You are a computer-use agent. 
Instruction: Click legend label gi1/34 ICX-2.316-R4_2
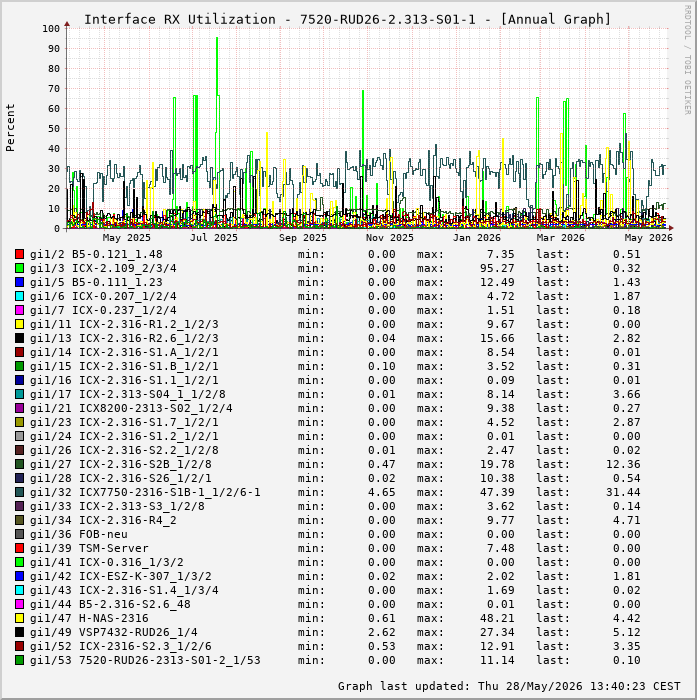click(103, 520)
